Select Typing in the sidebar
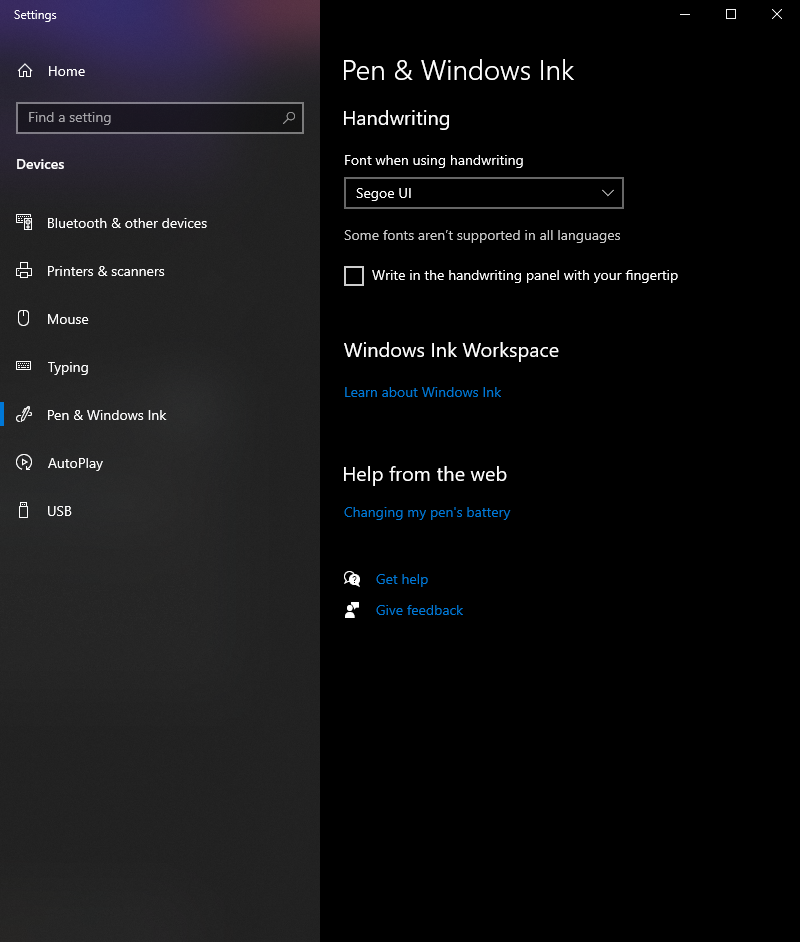This screenshot has height=942, width=800. click(160, 367)
